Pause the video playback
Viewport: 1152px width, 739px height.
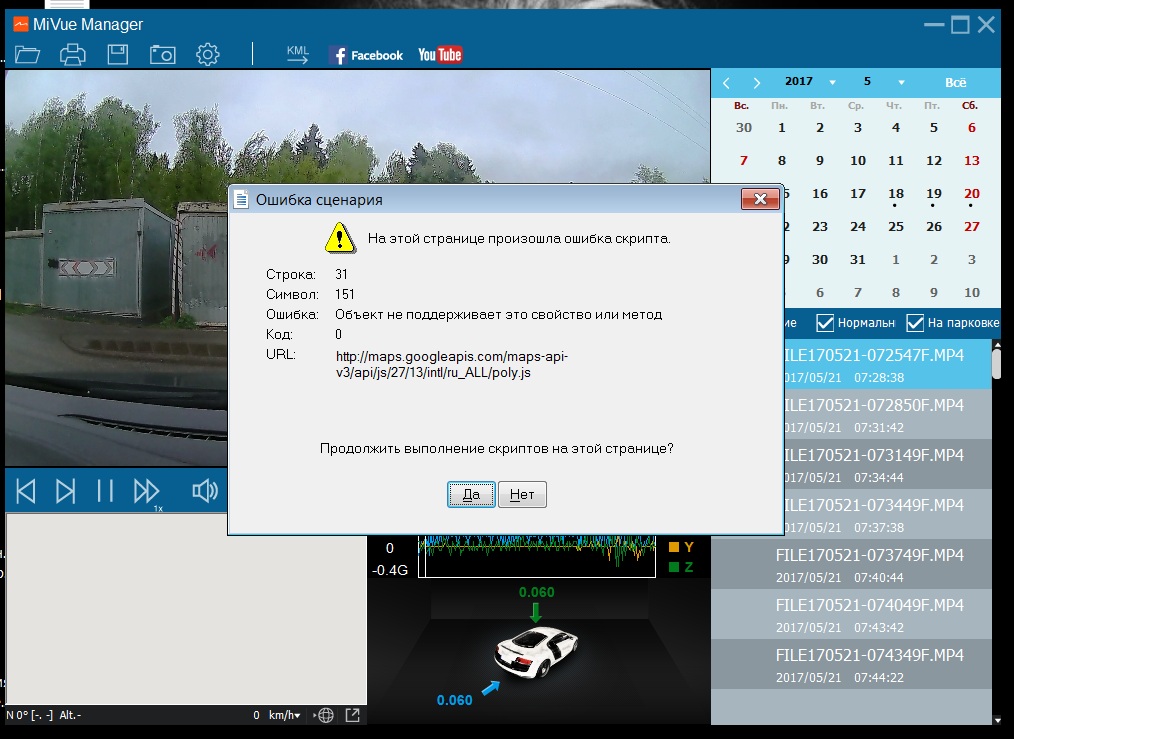(x=105, y=490)
